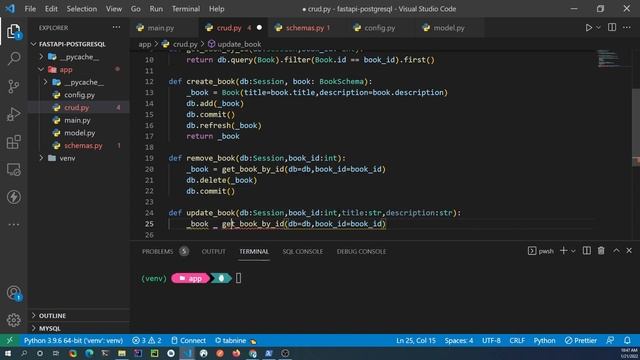Screen dimensions: 640x360
Task: Open the Terminal menu
Action: 186,9
